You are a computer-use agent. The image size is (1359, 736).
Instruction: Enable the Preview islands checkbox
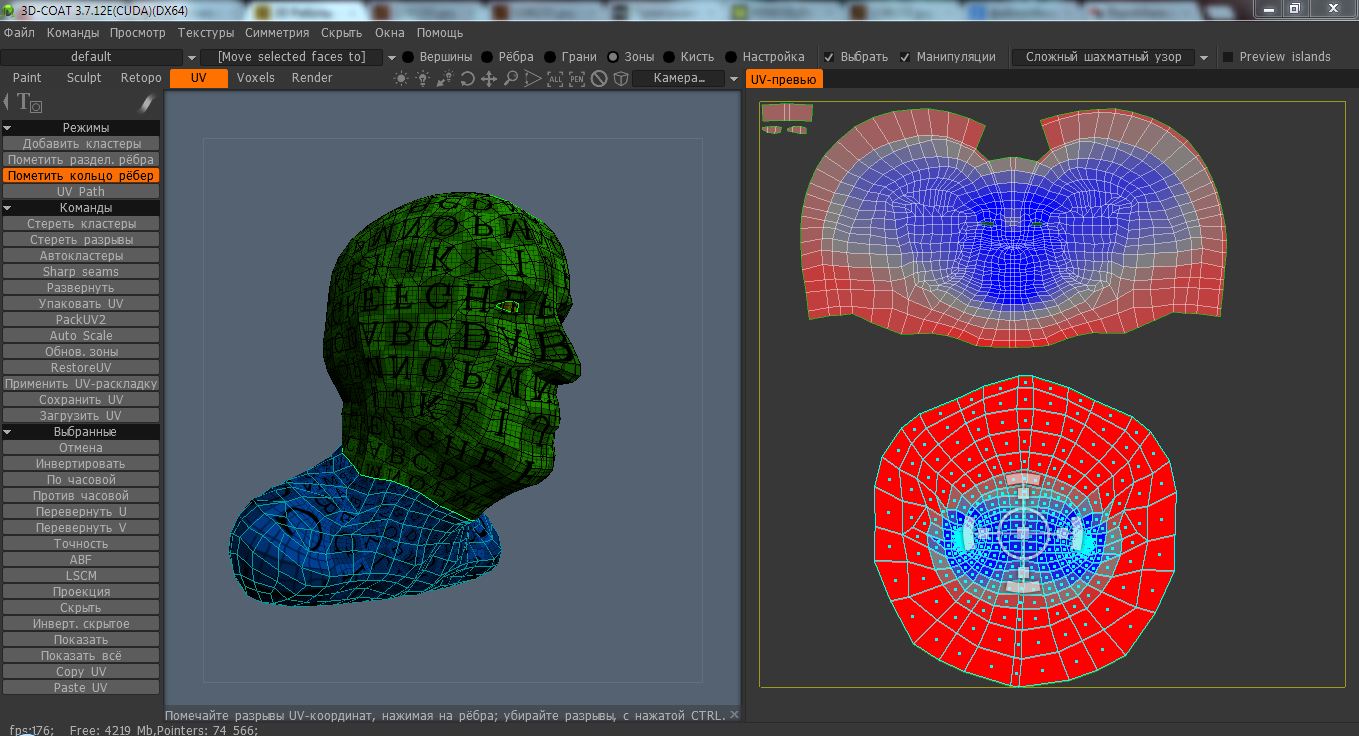[1228, 57]
